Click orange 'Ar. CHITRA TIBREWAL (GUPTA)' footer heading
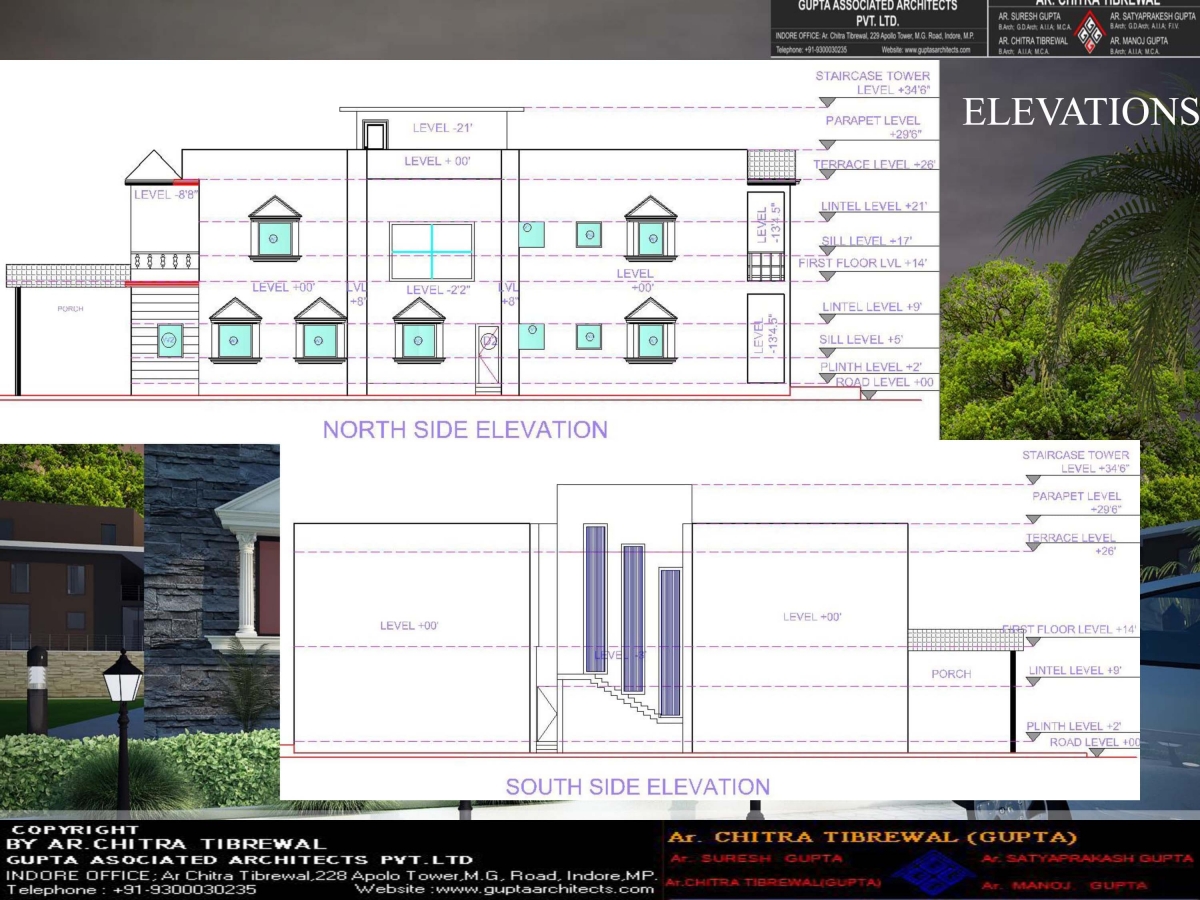Screen dimensions: 1200x900 coord(872,836)
